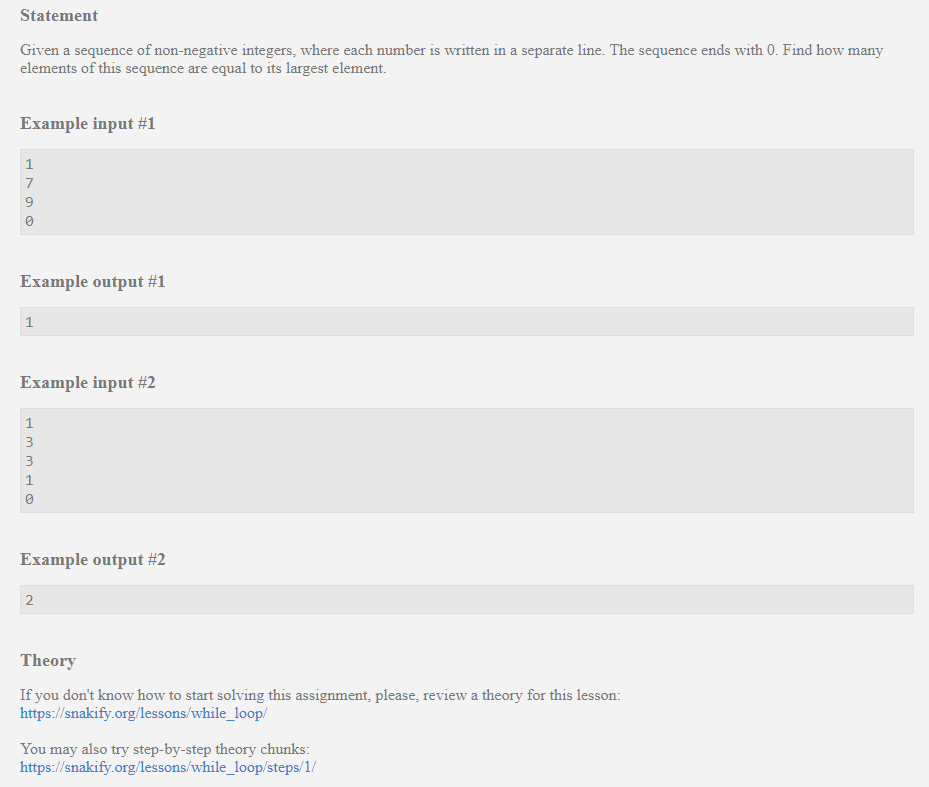Click the Example input #2 heading
The image size is (929, 787).
pyautogui.click(x=88, y=383)
